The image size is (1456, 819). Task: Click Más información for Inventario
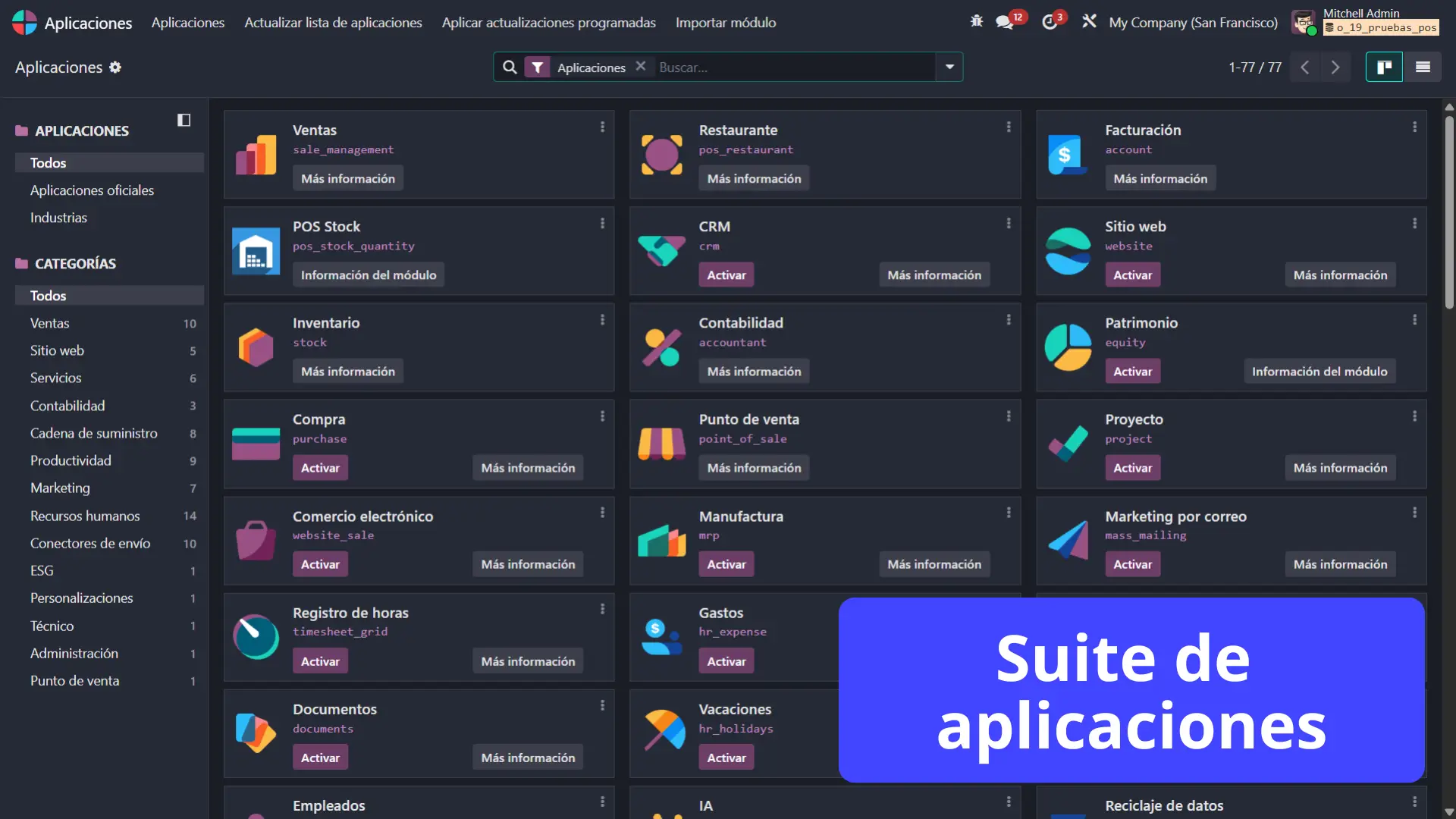pyautogui.click(x=347, y=372)
